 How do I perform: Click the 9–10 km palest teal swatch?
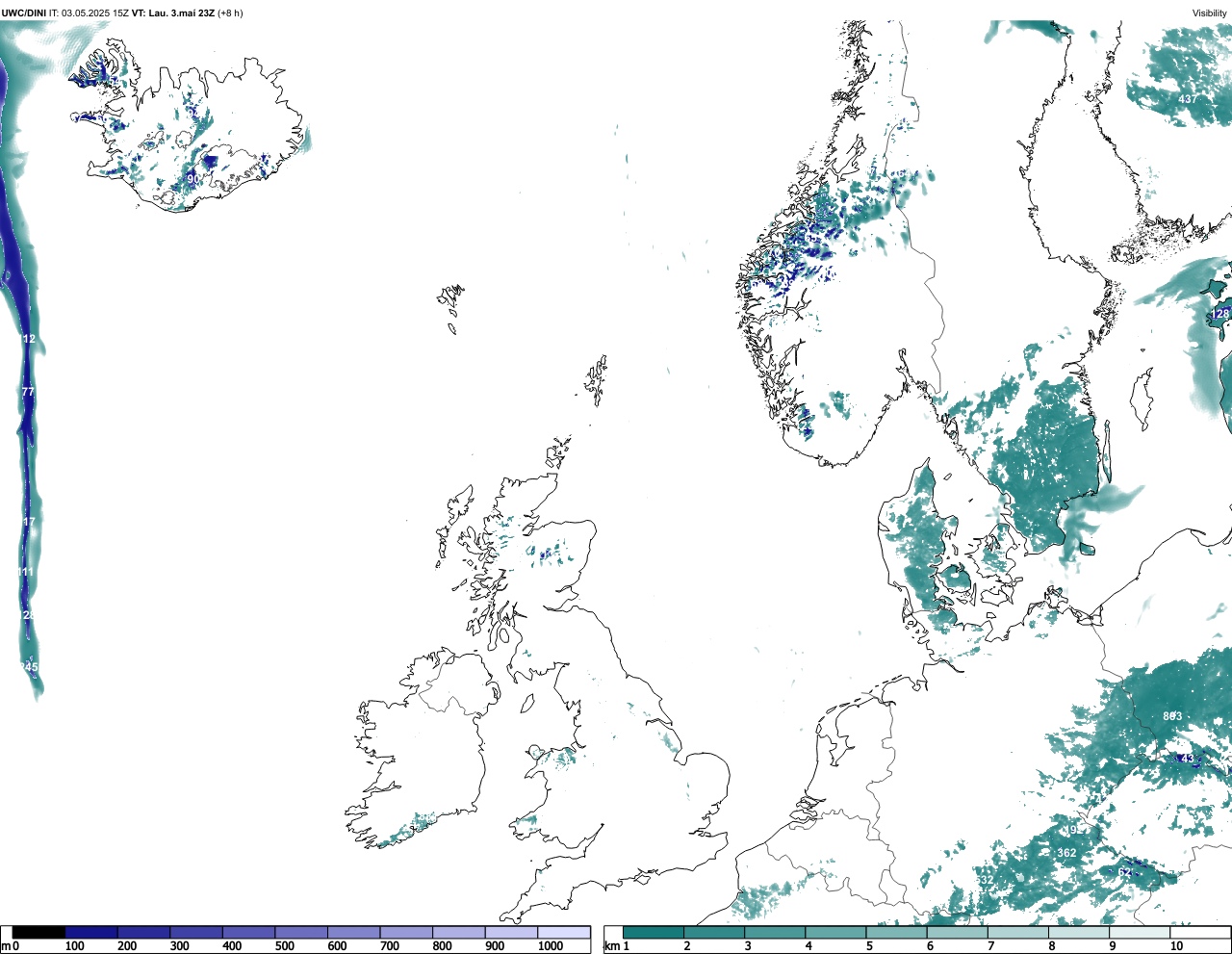1140,932
